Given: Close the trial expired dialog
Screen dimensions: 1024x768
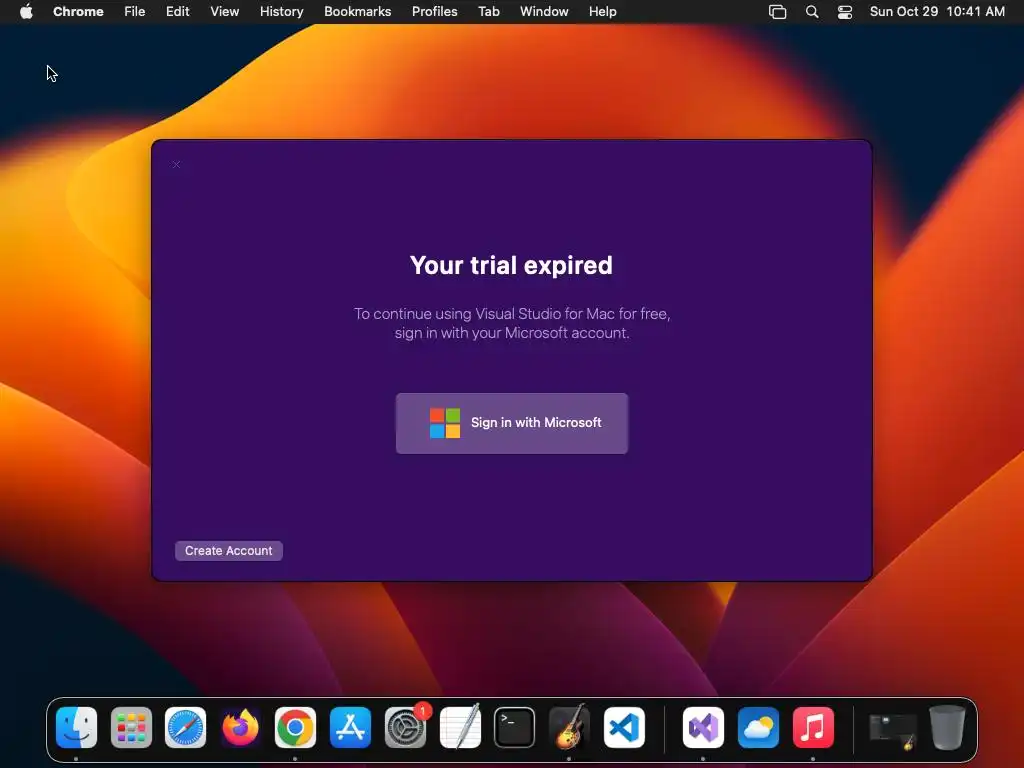Looking at the screenshot, I should 176,165.
